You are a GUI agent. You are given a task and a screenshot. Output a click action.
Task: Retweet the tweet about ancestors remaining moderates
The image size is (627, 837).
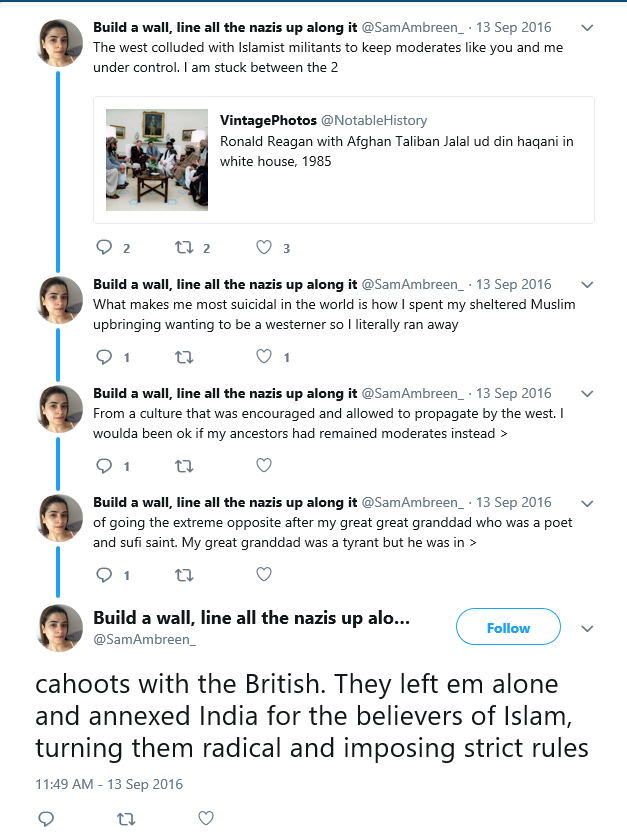pyautogui.click(x=184, y=466)
